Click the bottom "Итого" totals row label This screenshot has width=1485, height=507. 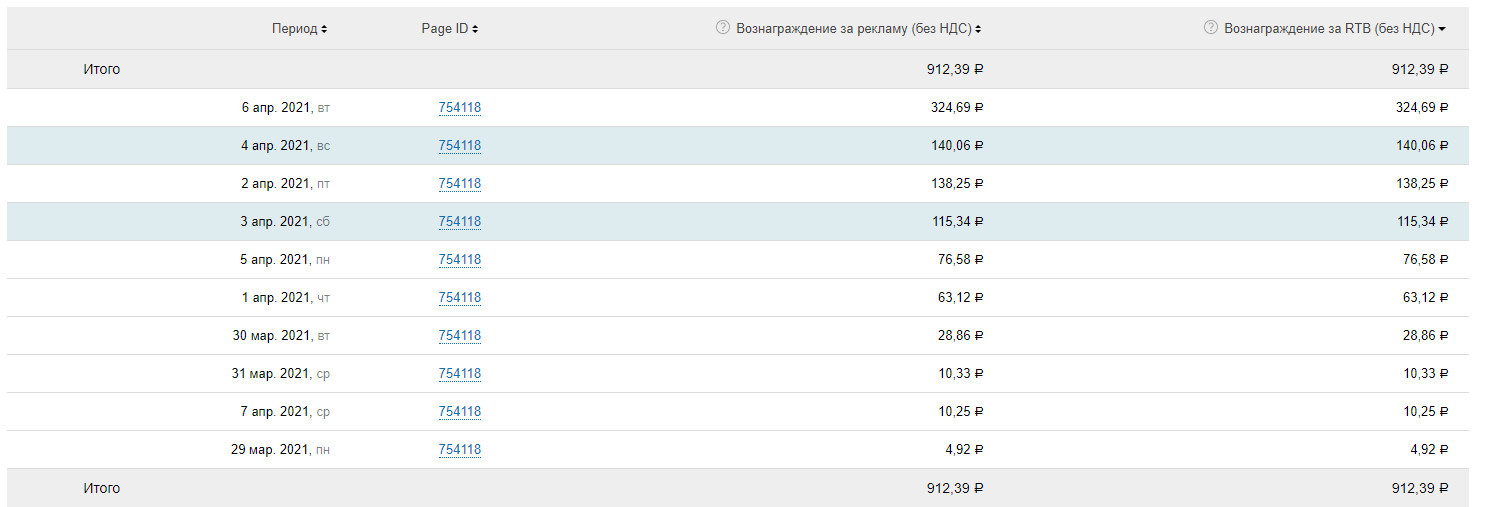tap(101, 488)
